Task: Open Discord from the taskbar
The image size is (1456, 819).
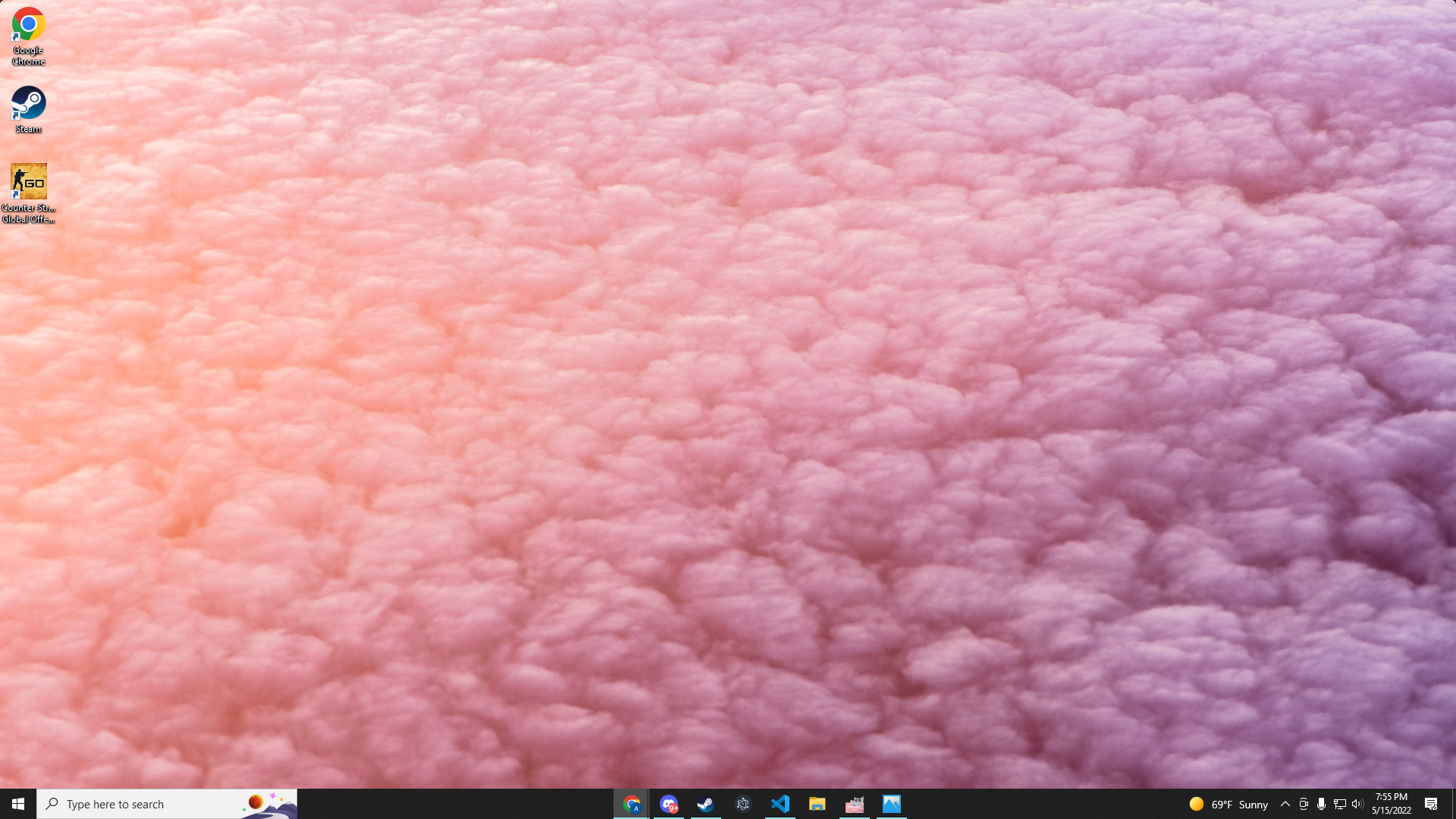Action: [669, 804]
